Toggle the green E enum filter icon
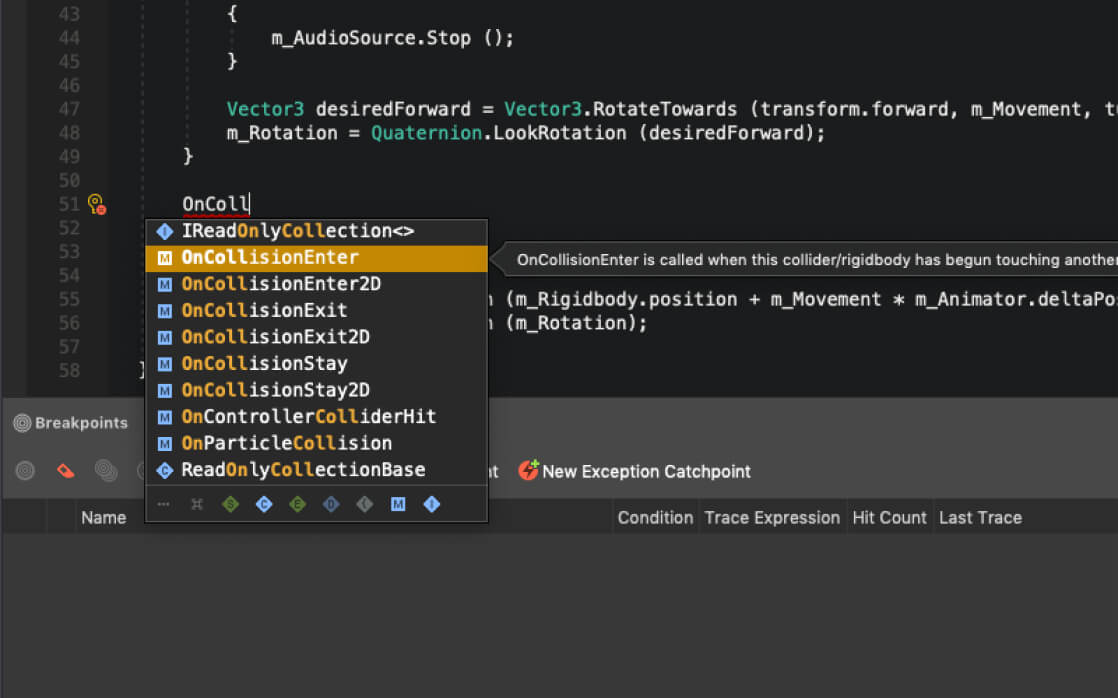1118x698 pixels. point(297,505)
